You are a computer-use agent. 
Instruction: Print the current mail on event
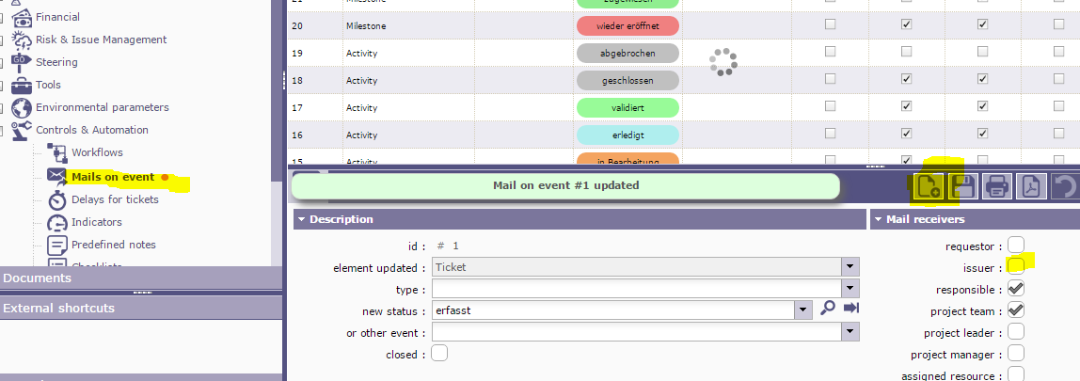click(x=997, y=186)
